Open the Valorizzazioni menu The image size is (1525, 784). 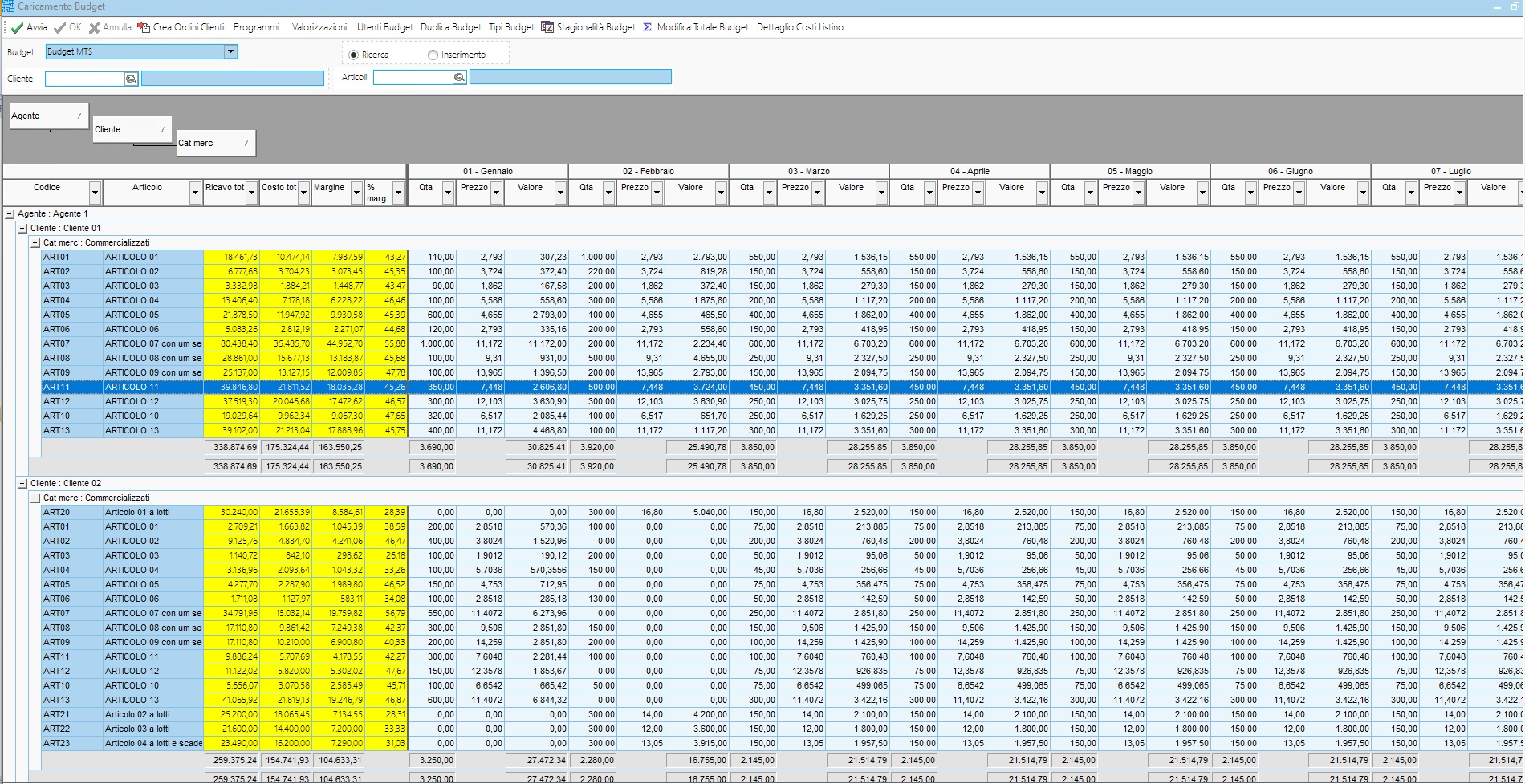[319, 27]
